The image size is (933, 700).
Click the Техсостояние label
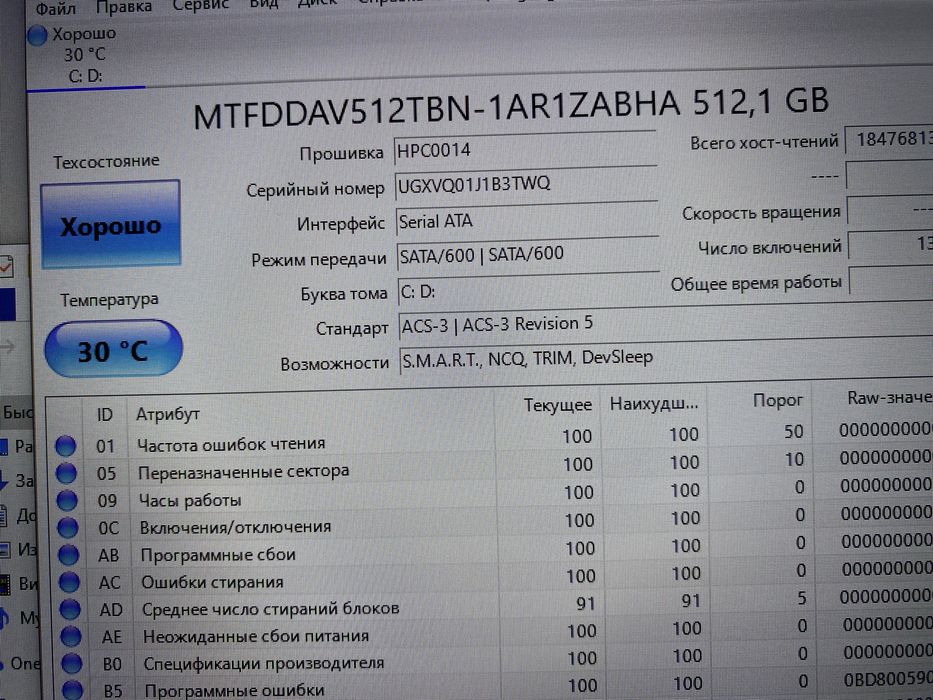[107, 161]
